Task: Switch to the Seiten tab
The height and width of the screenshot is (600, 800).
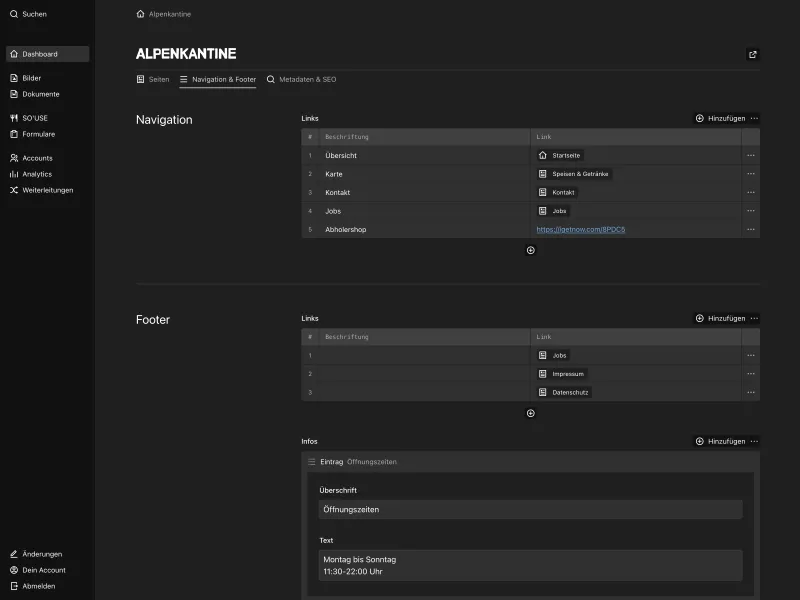Action: pos(156,79)
